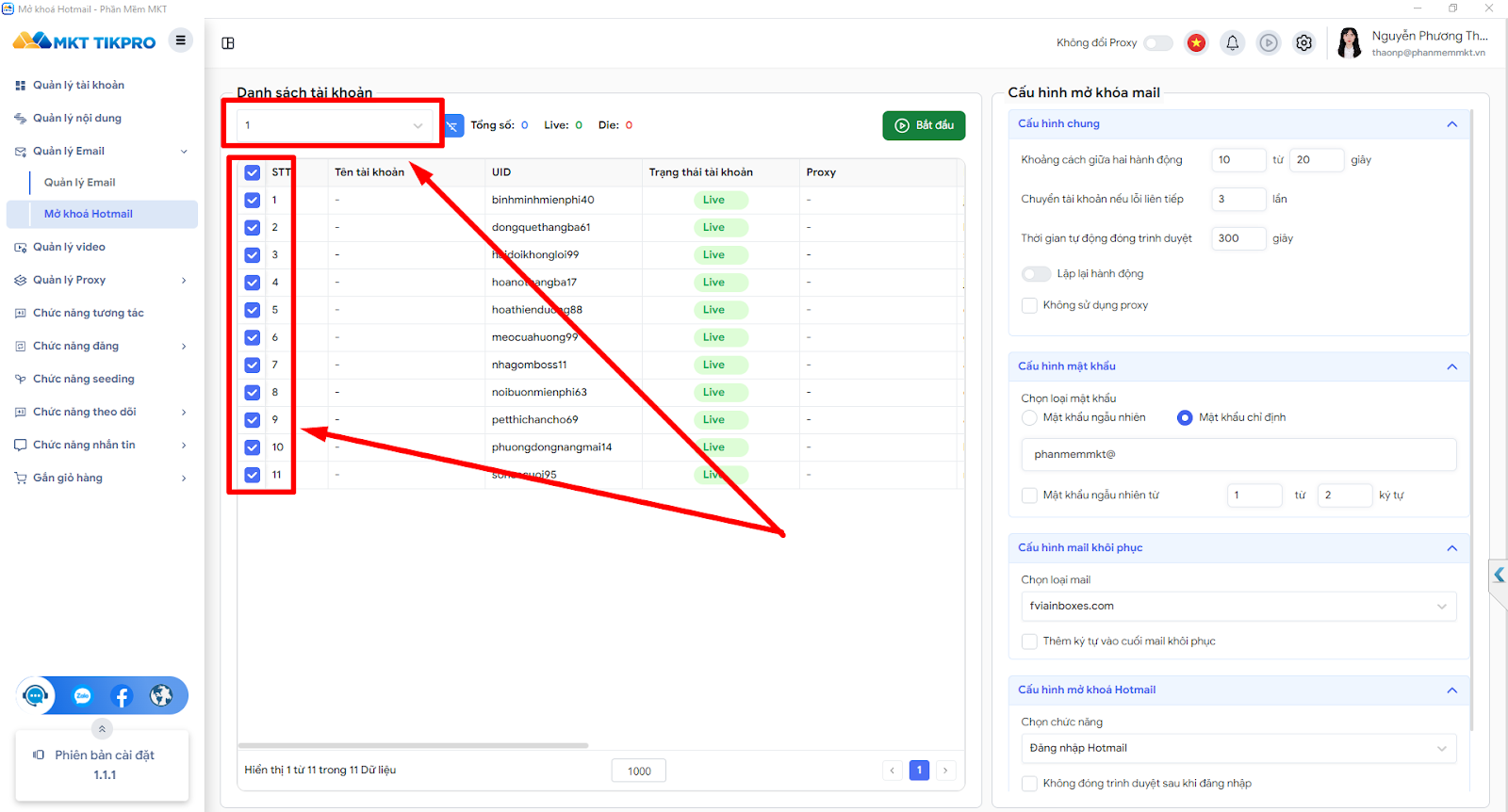The width and height of the screenshot is (1508, 812).
Task: Collapse the version panel with double-chevron icon
Action: (102, 729)
